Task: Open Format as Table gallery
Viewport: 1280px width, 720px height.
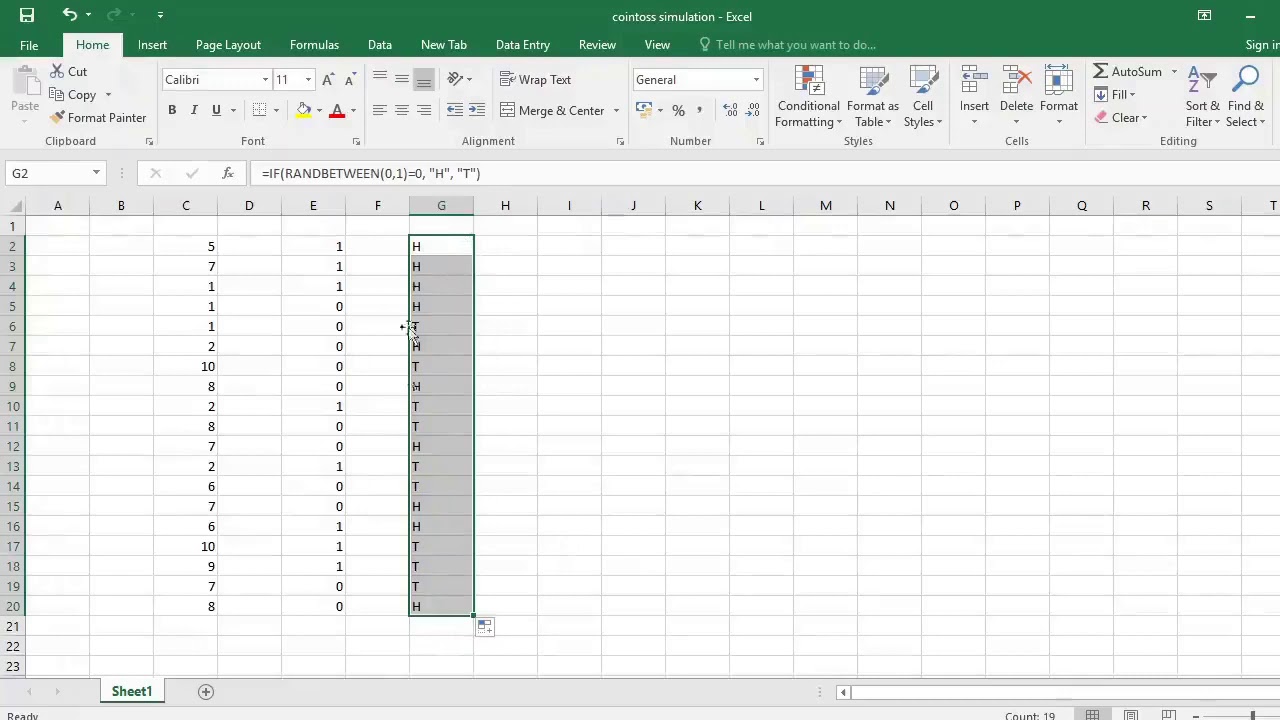Action: pyautogui.click(x=872, y=97)
